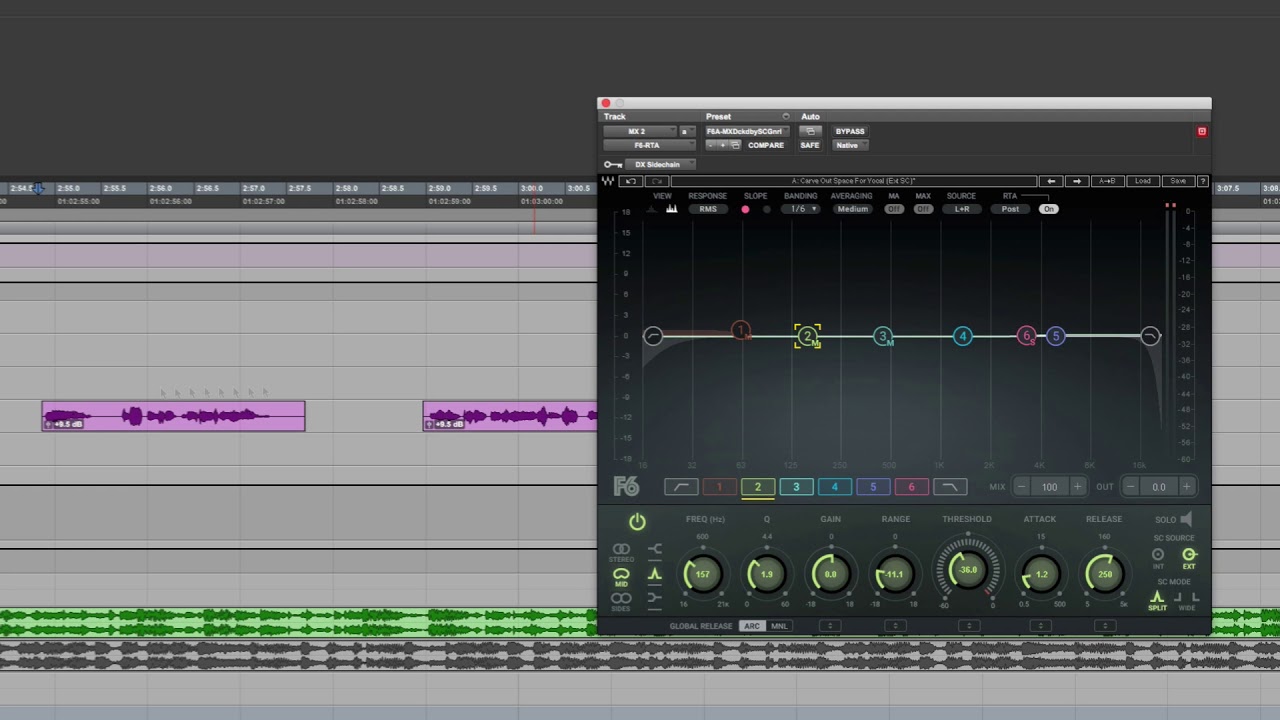The width and height of the screenshot is (1280, 720).
Task: Open the Native format dropdown
Action: [x=850, y=145]
